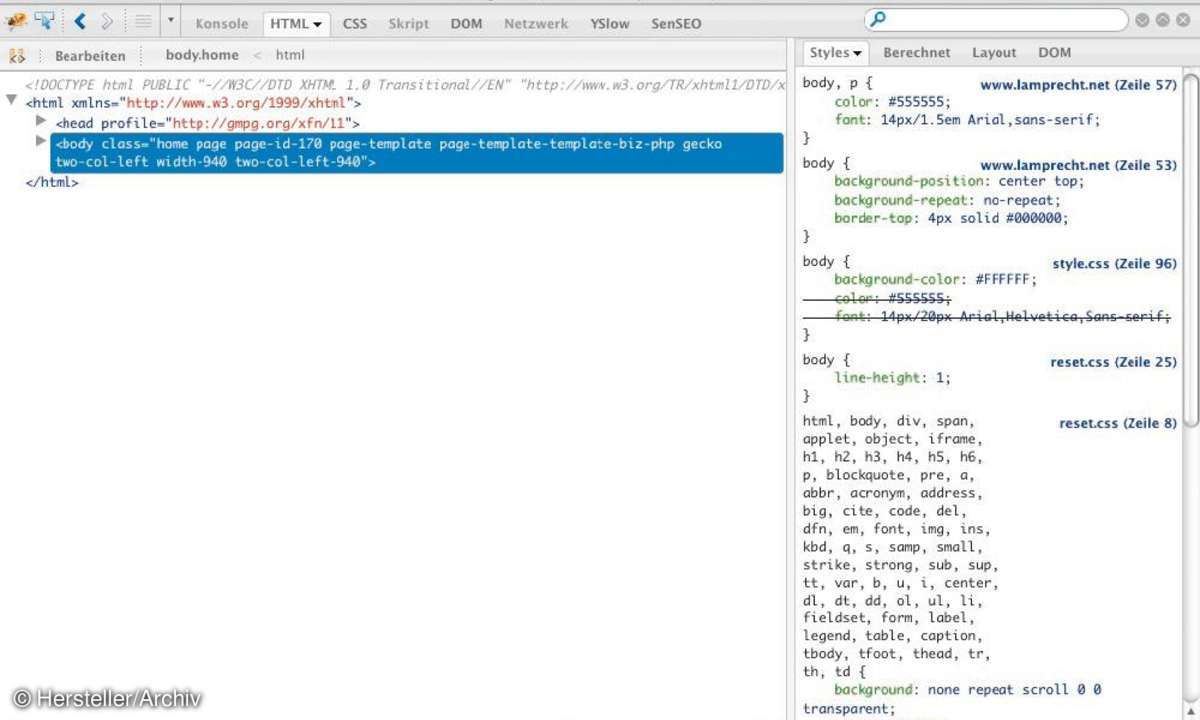Switch to the Skript tab
Image resolution: width=1200 pixels, height=720 pixels.
tap(408, 23)
